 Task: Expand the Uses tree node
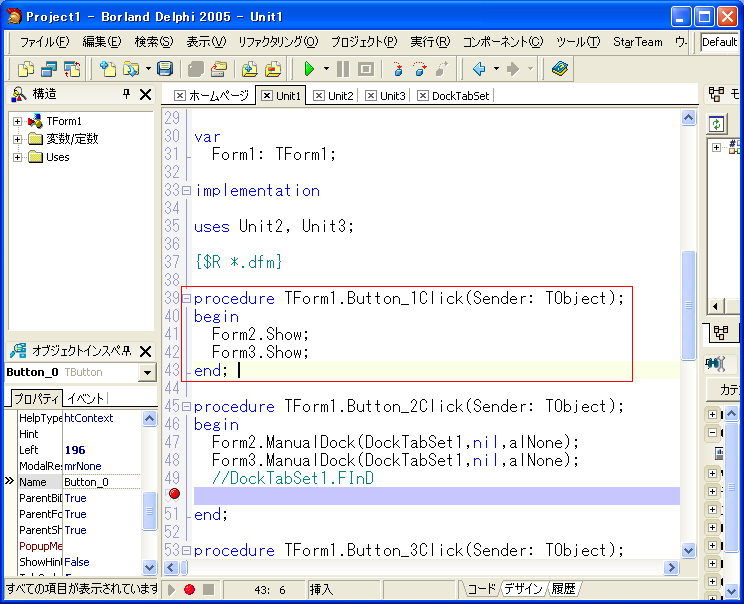pos(18,158)
